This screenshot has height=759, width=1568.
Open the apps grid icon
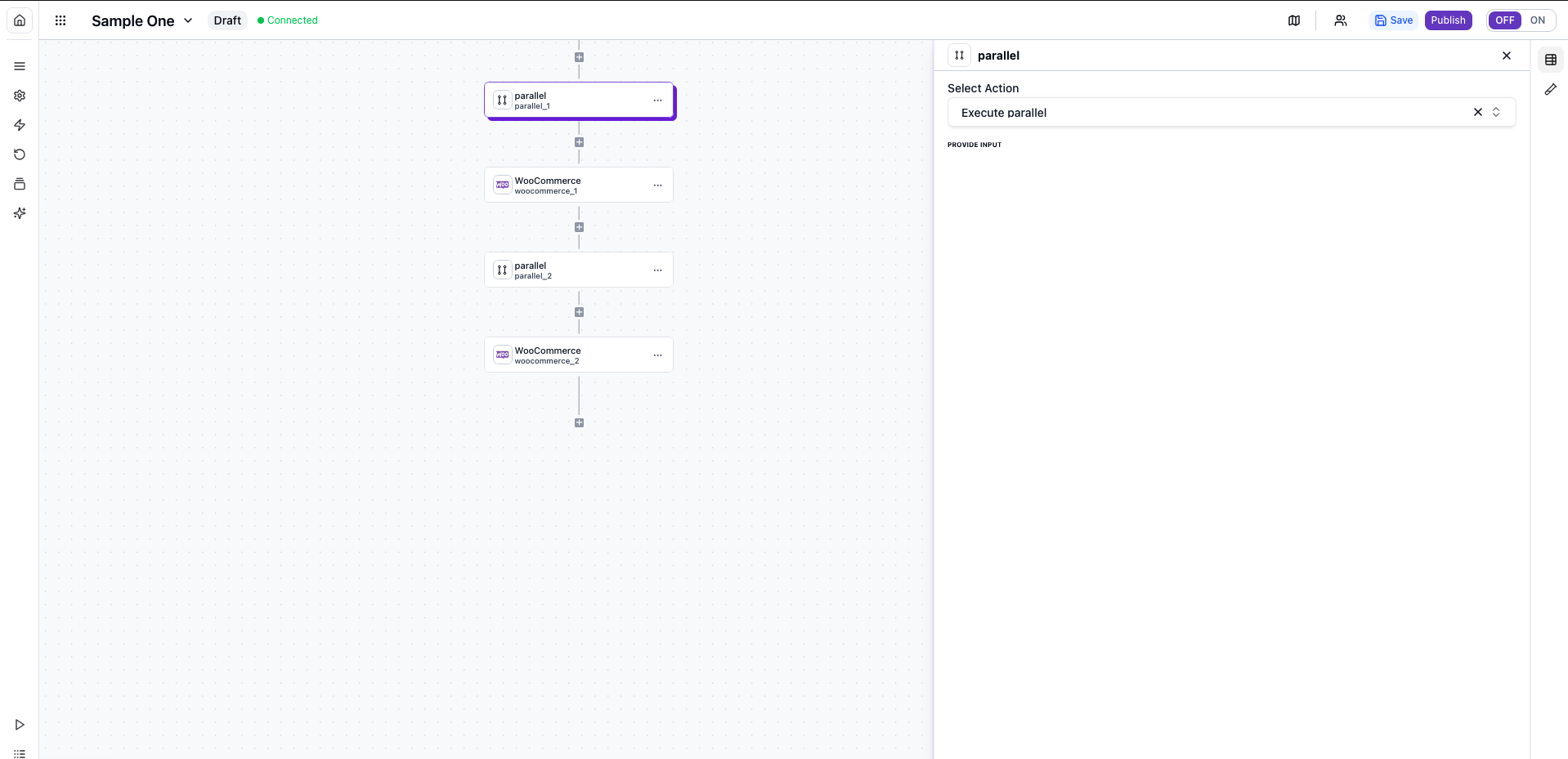tap(60, 20)
